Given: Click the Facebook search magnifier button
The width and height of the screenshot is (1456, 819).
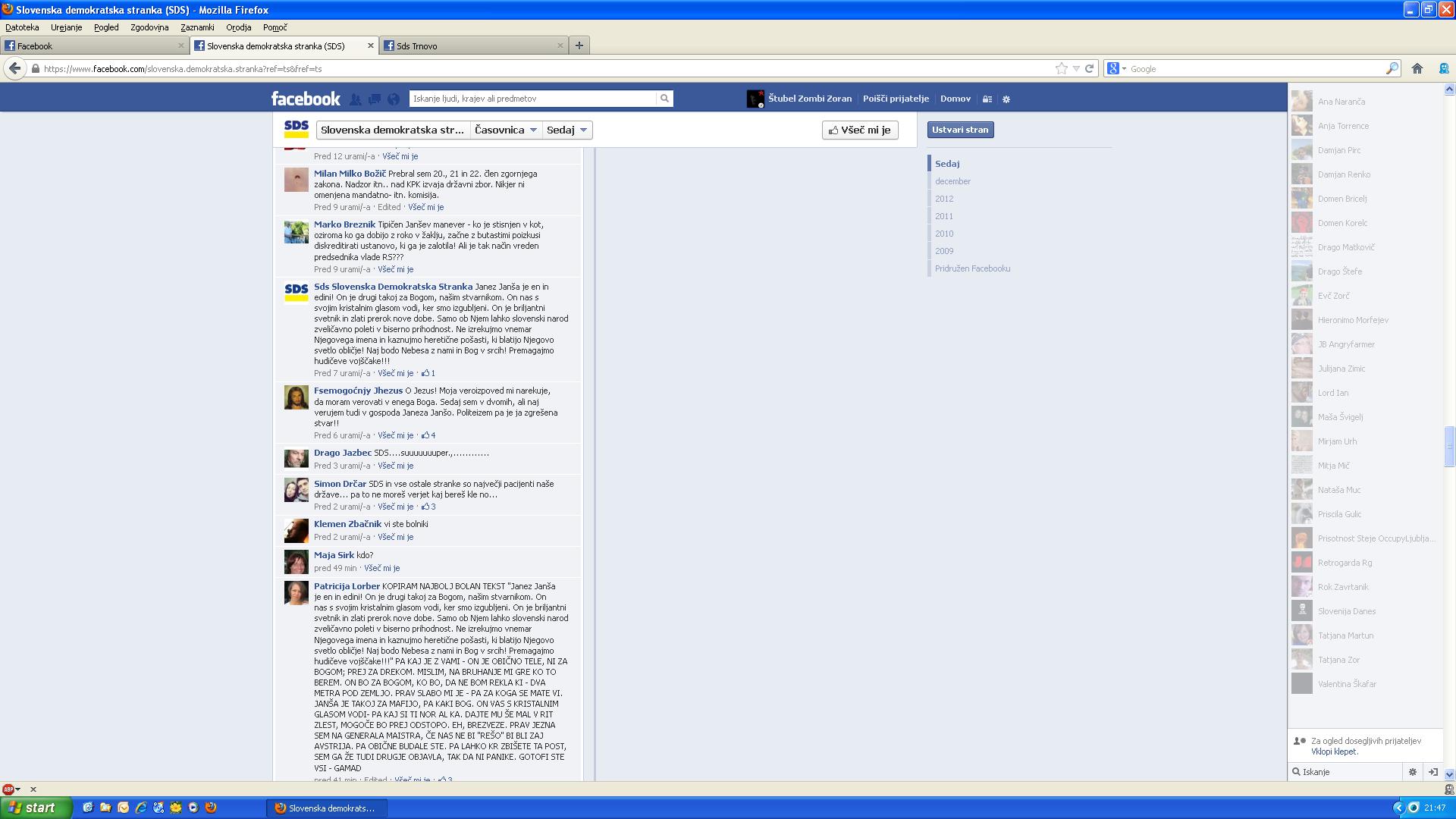Looking at the screenshot, I should coord(664,99).
